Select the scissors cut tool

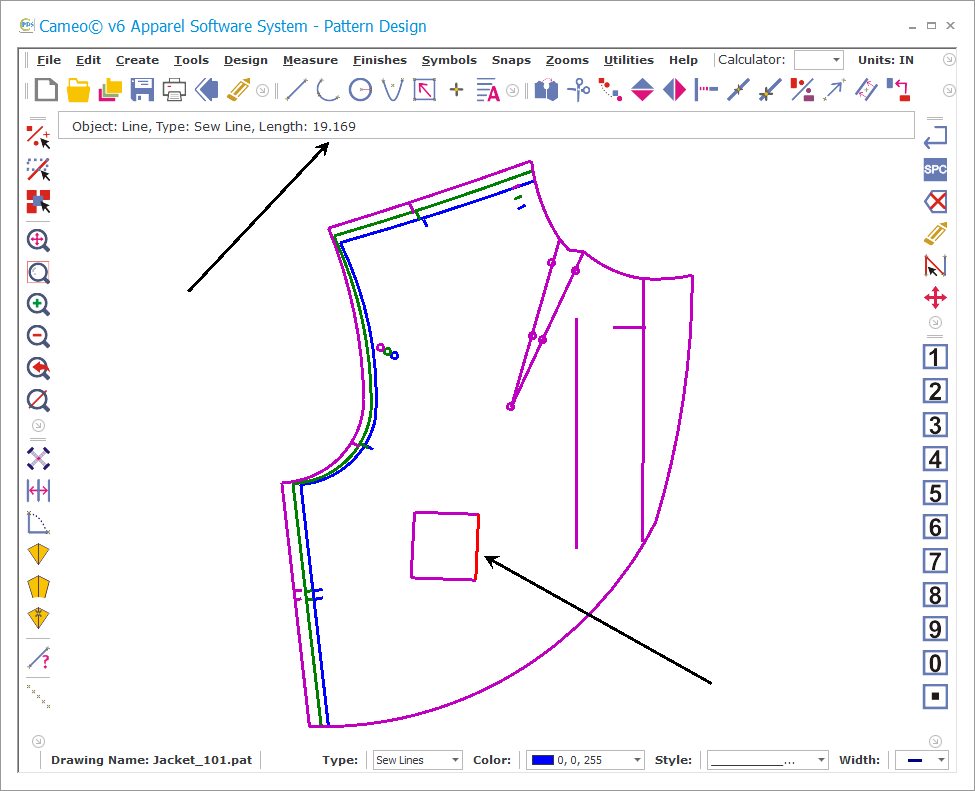click(x=579, y=90)
